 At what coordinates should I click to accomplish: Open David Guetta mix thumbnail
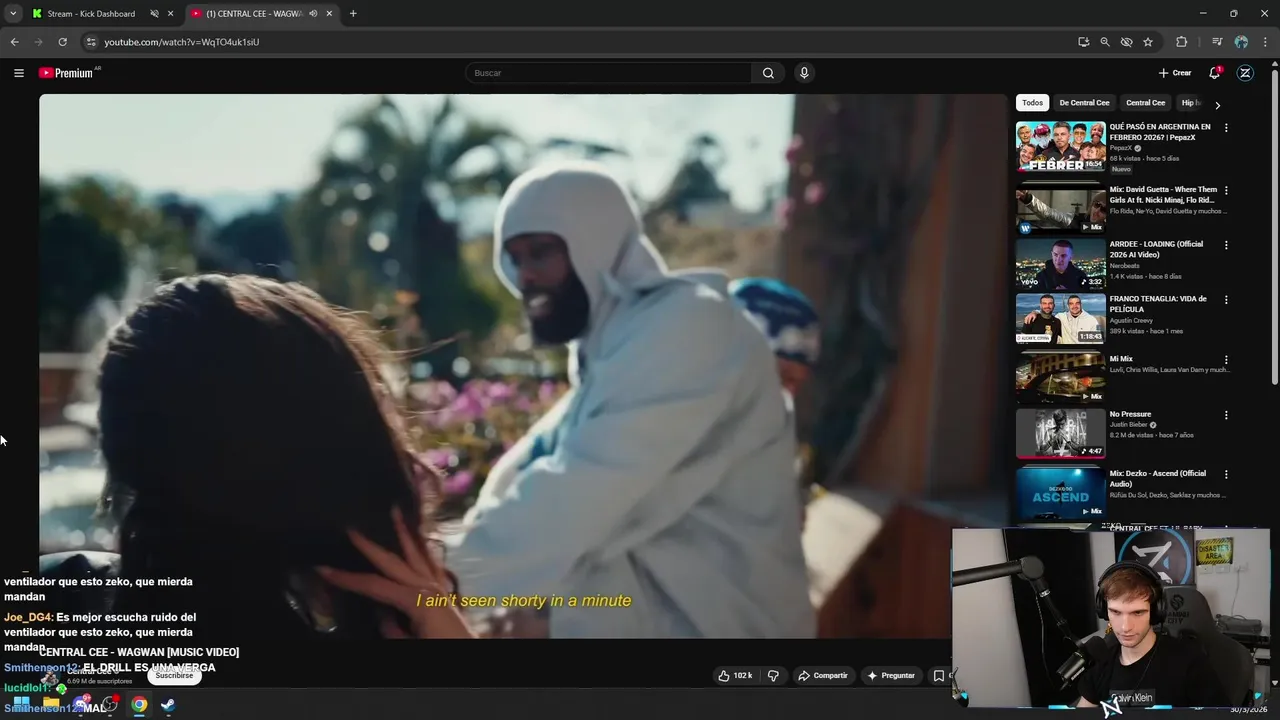(1061, 209)
